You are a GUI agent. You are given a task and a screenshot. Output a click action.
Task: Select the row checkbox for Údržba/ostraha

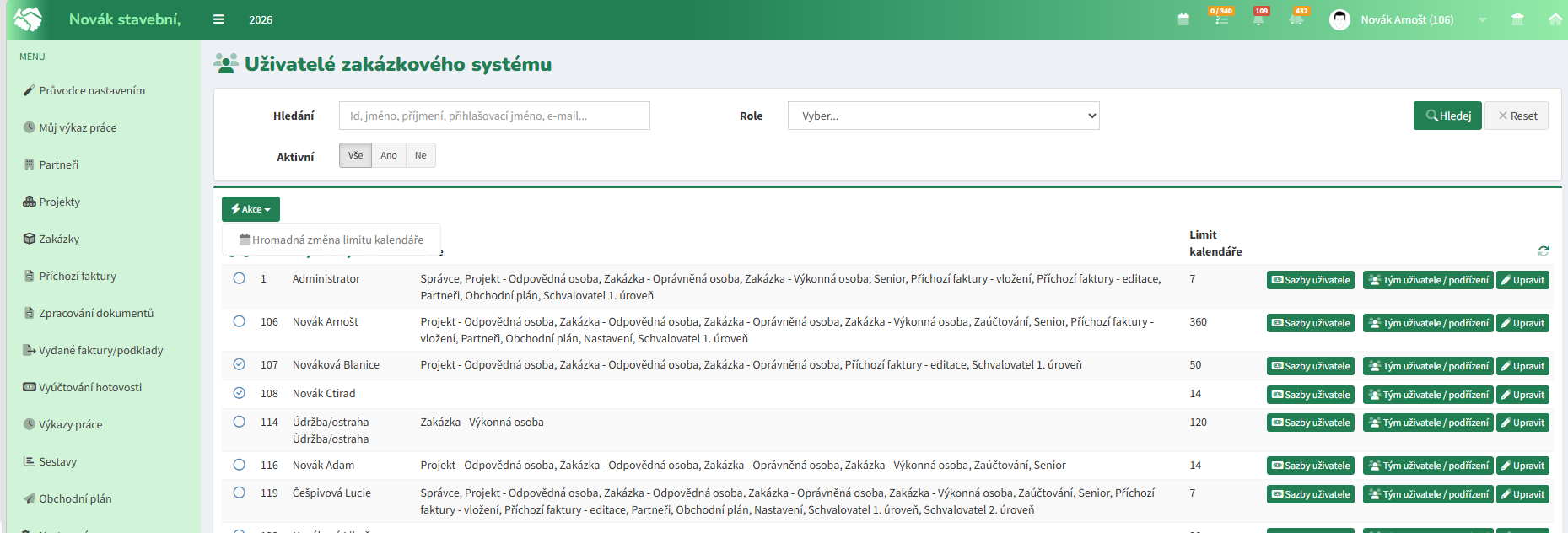point(240,422)
